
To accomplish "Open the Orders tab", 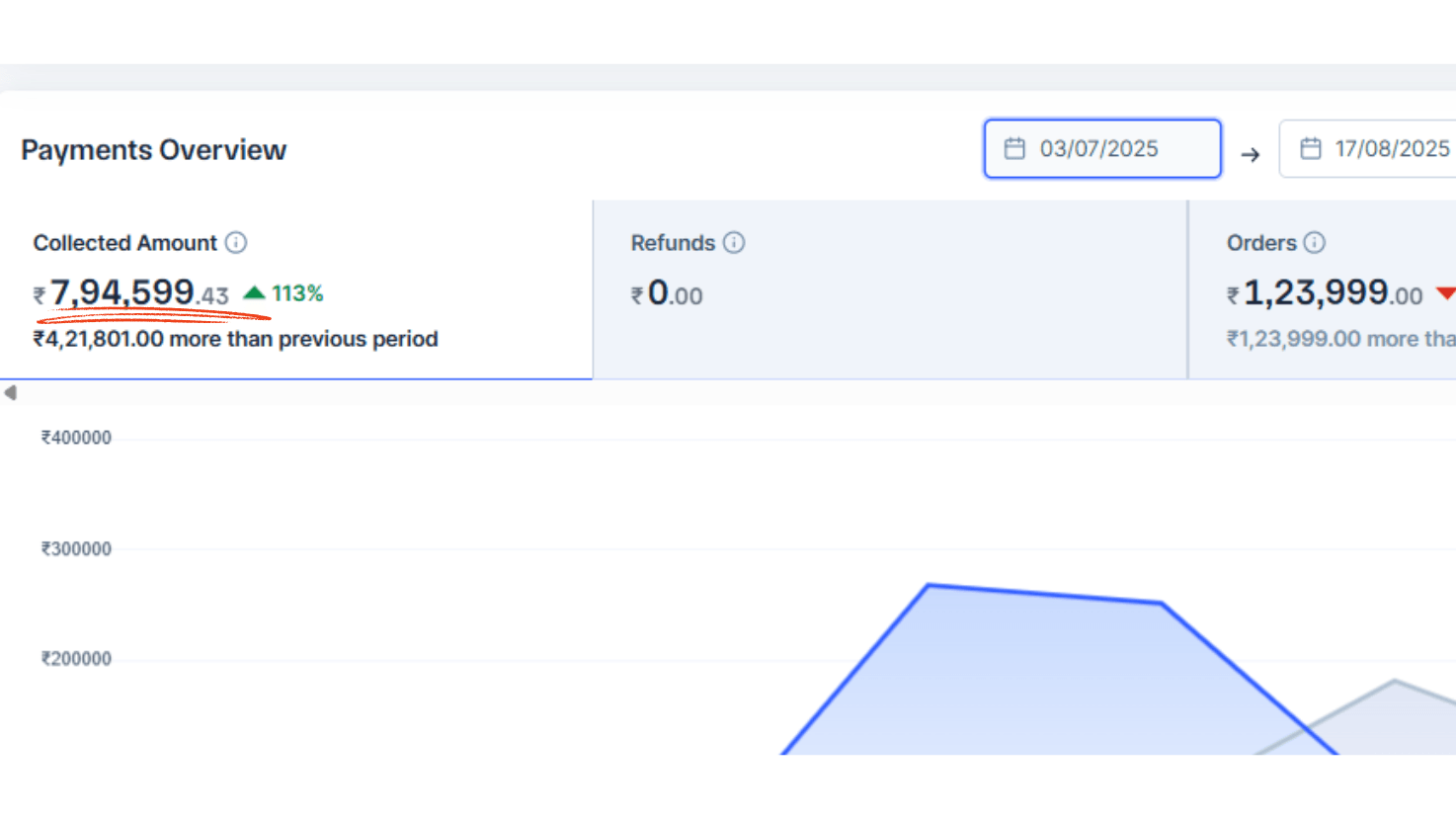I will (x=1261, y=243).
